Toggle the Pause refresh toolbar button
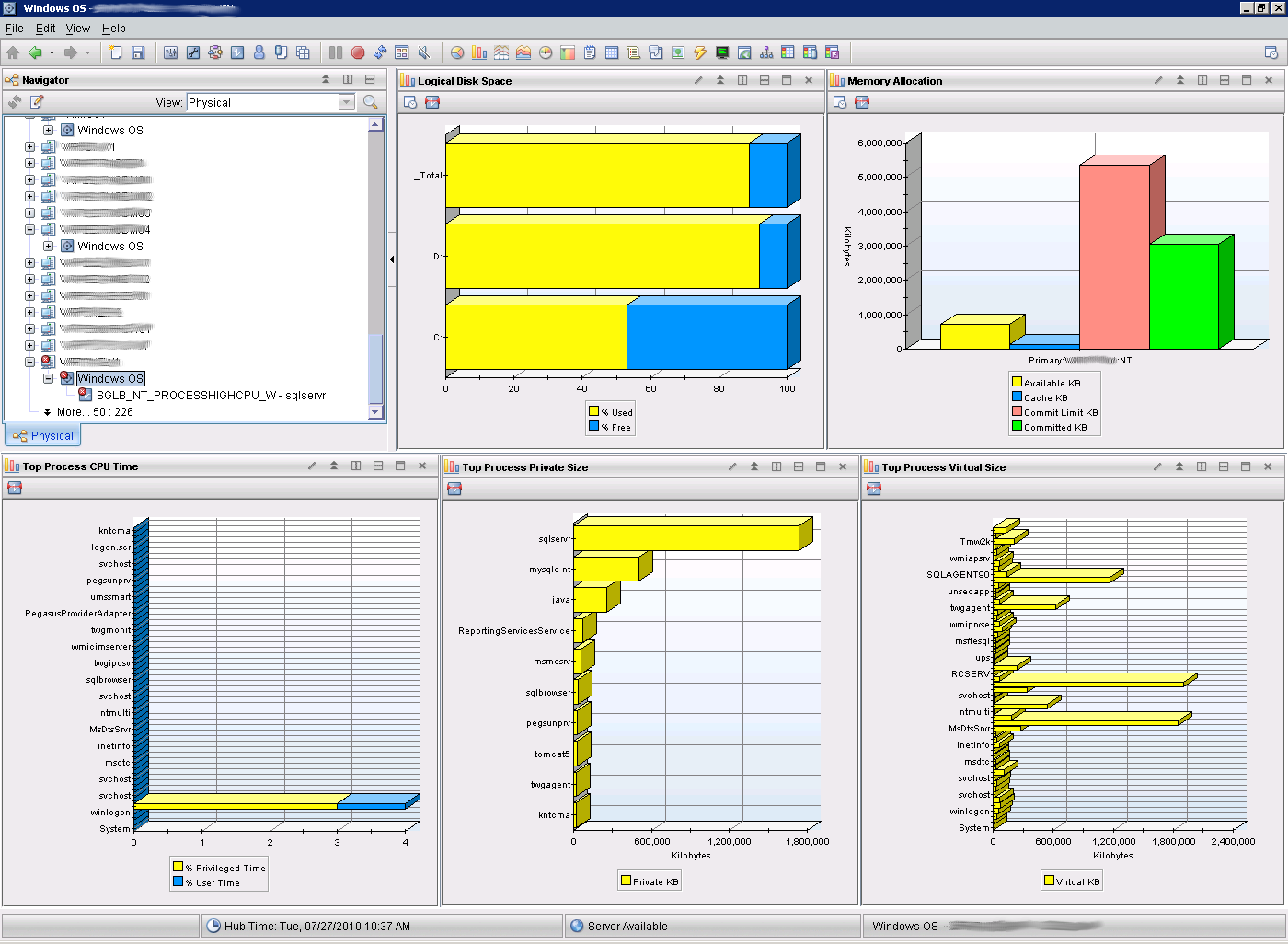Viewport: 1288px width, 944px height. (x=336, y=52)
